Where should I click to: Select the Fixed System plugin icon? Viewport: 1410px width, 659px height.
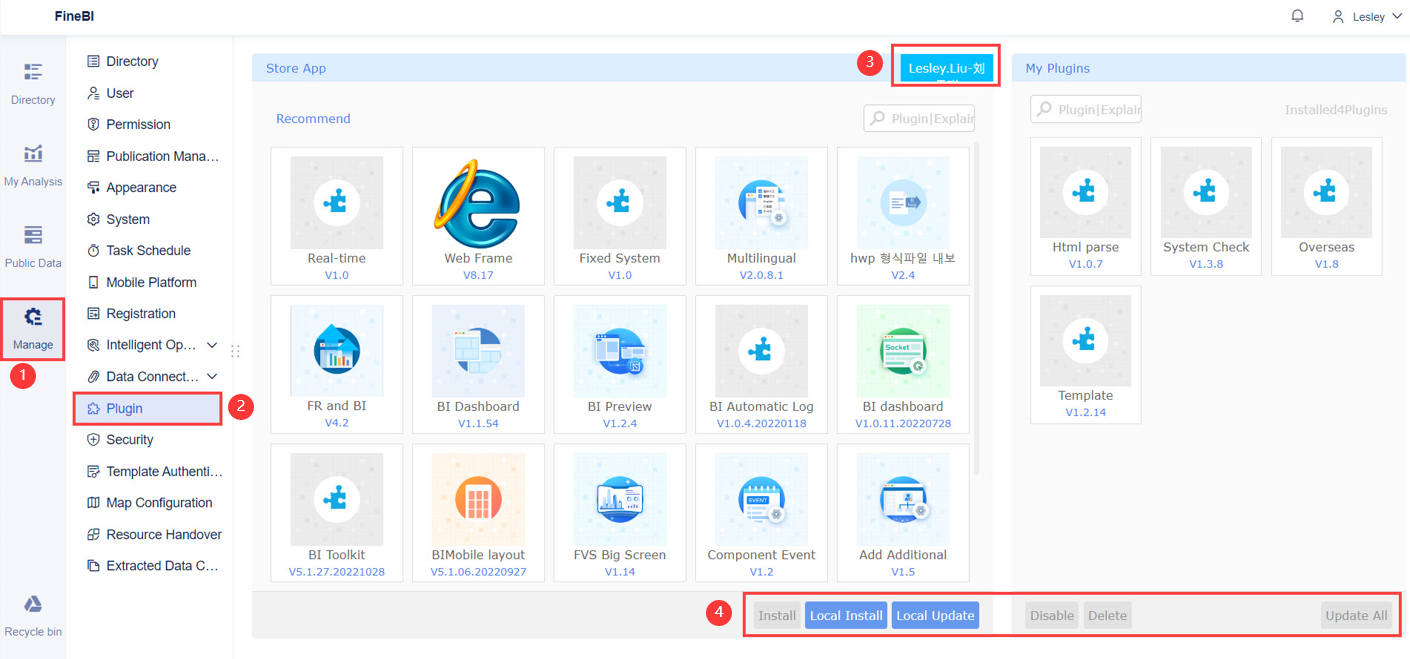tap(620, 203)
